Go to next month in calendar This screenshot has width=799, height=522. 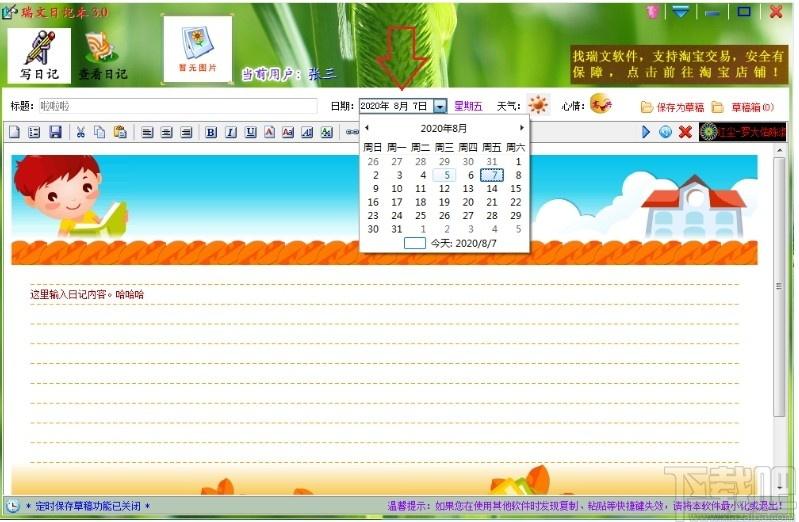[521, 128]
